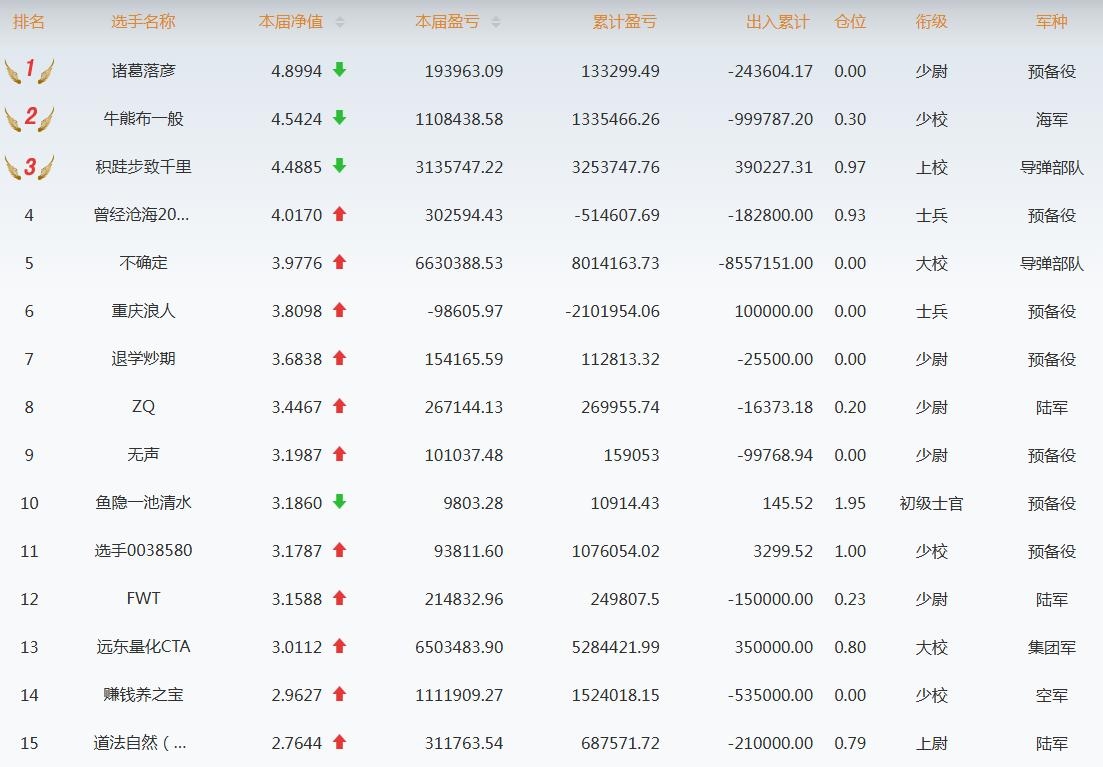
Task: Open player 牛熊布一般's profile
Action: pos(143,119)
